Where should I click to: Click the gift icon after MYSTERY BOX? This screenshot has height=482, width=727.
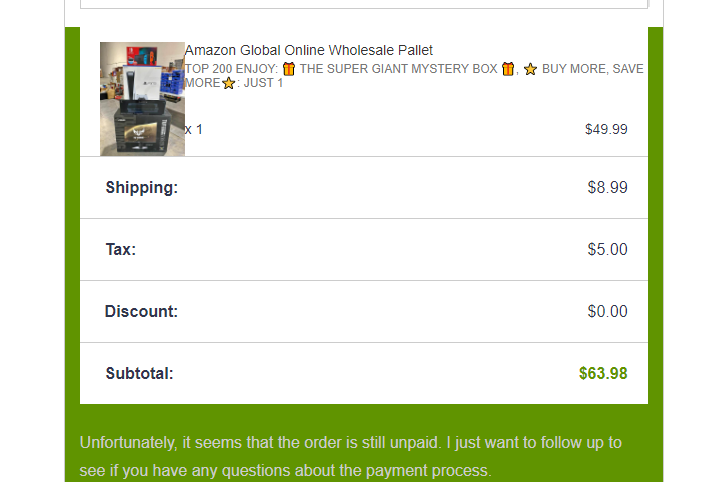pos(508,69)
